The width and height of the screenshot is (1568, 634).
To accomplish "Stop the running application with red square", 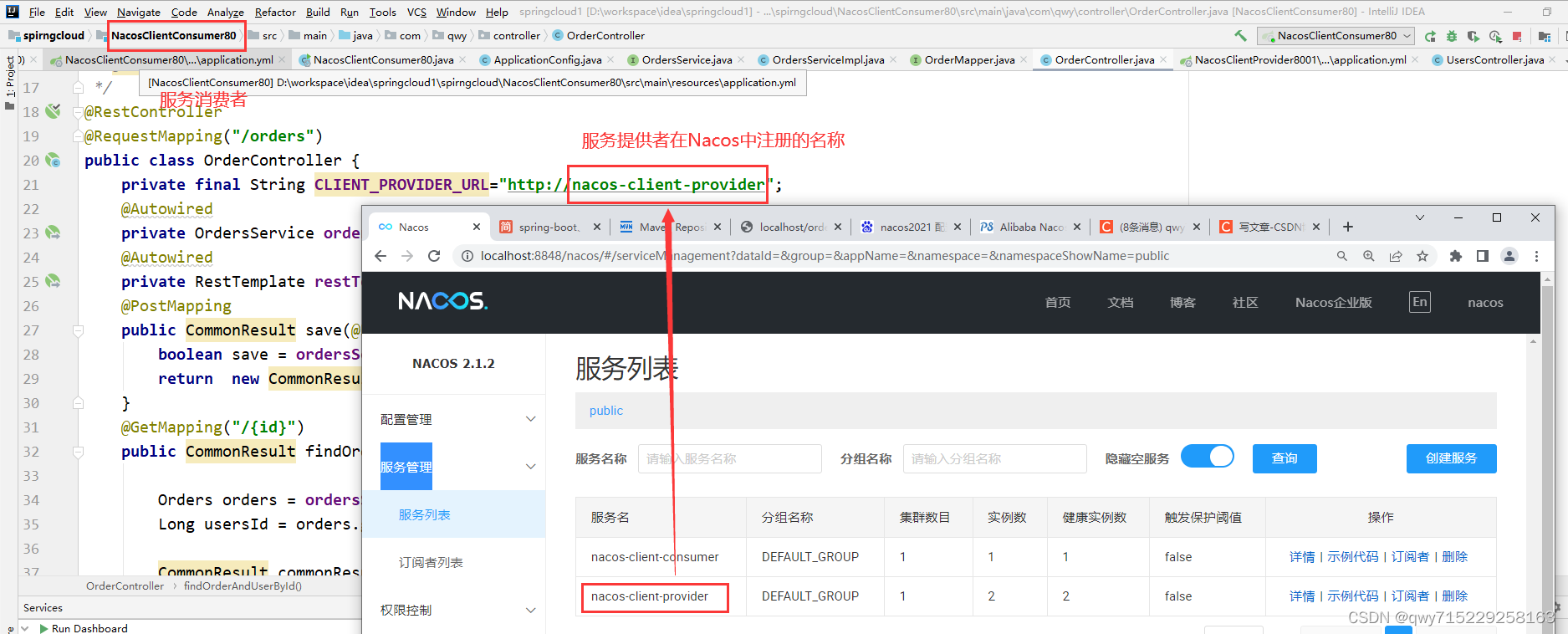I will point(1517,36).
